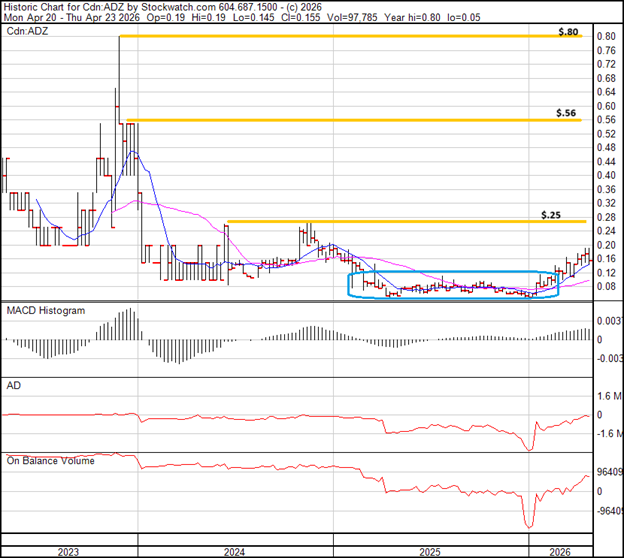Select the 2024 year marker
Image resolution: width=624 pixels, height=558 pixels.
(236, 550)
